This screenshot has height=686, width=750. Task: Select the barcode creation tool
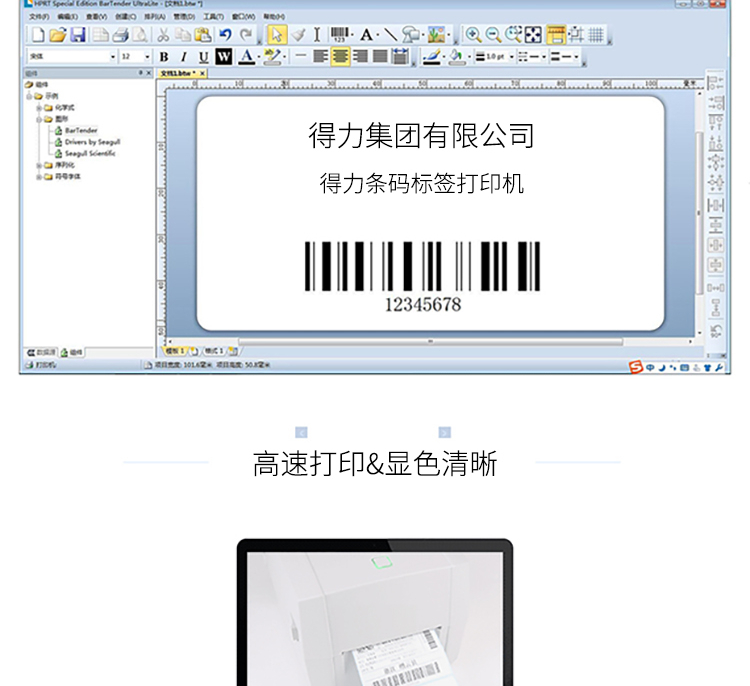coord(339,35)
